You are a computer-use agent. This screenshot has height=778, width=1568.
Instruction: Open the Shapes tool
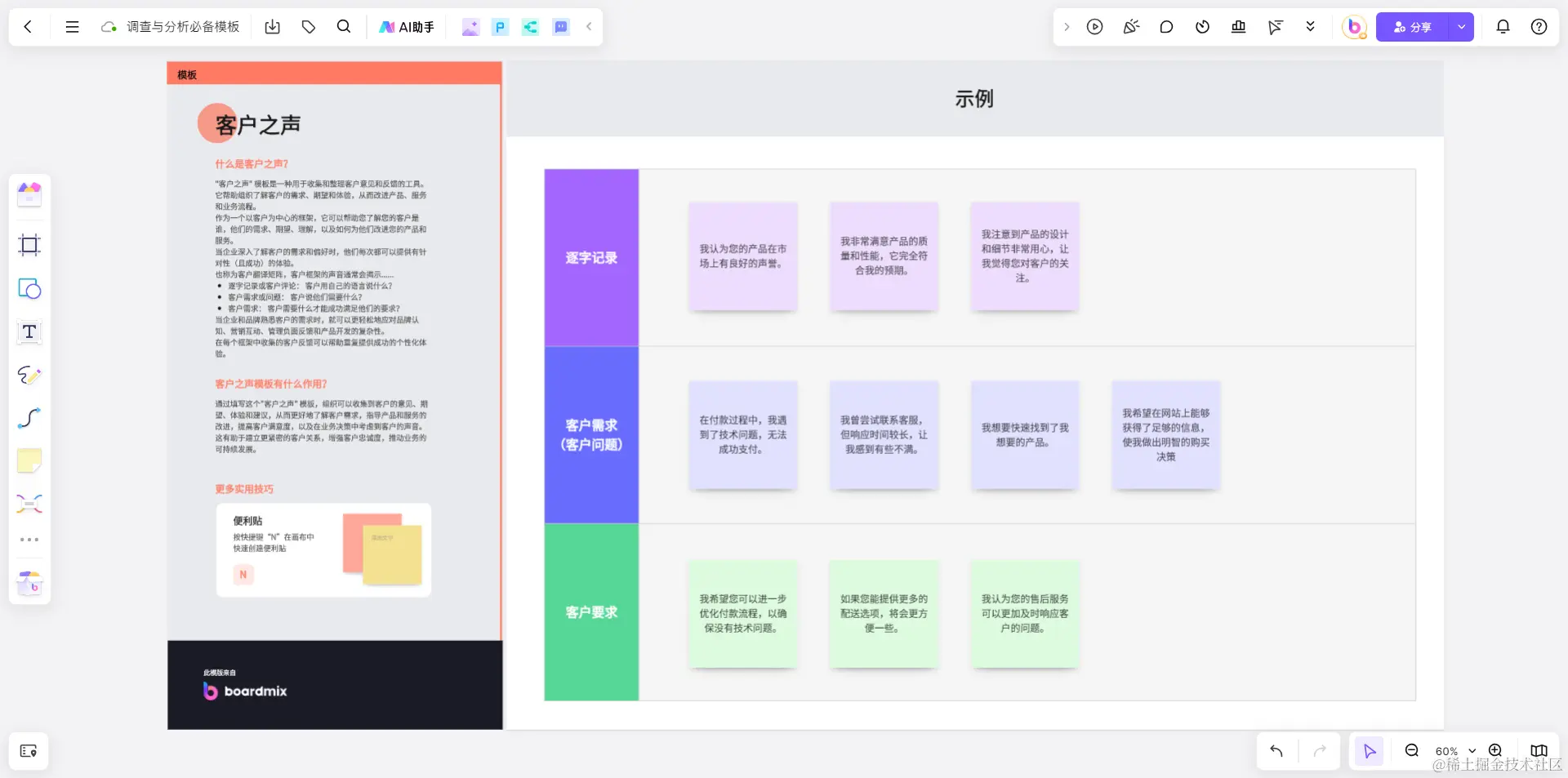pyautogui.click(x=29, y=288)
